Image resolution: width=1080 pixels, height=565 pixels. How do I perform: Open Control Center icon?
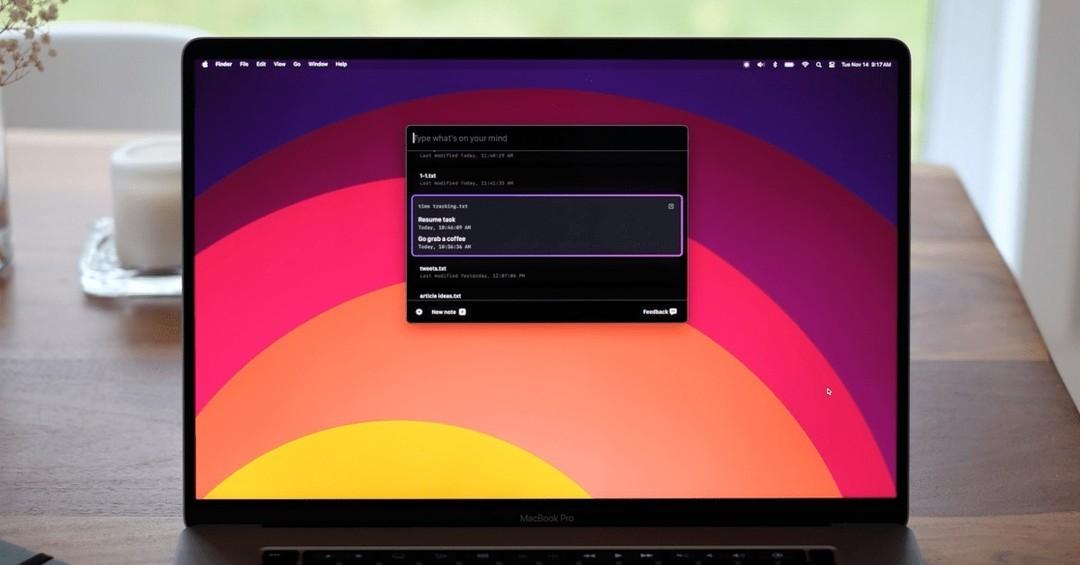click(831, 64)
